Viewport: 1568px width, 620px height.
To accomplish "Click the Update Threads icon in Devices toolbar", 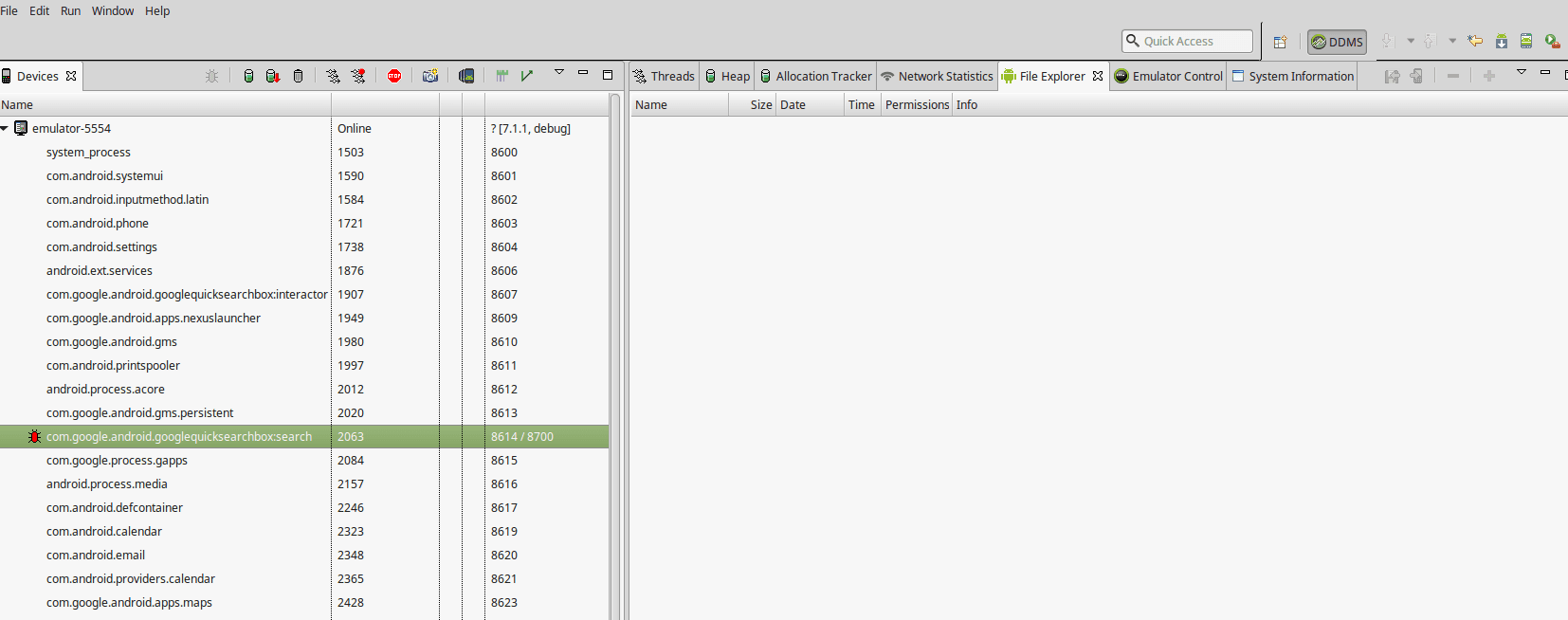I will pyautogui.click(x=333, y=76).
